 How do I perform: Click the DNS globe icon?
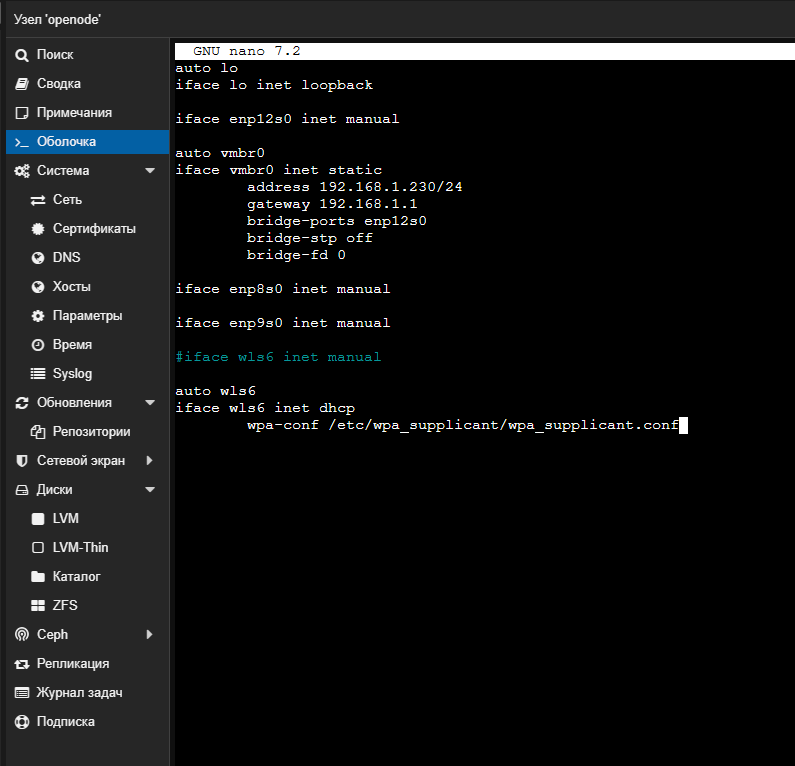coord(38,258)
